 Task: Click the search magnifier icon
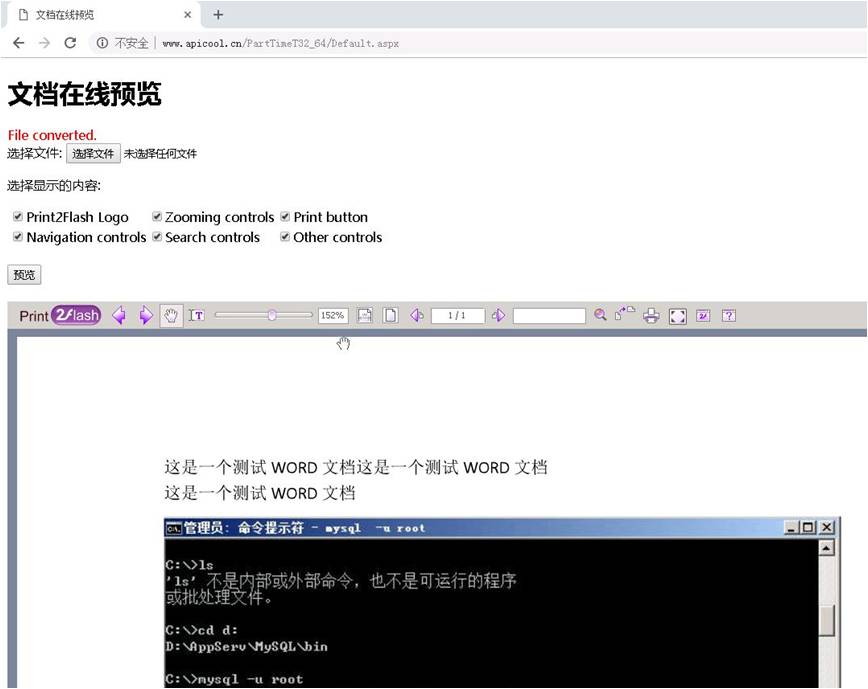click(600, 315)
